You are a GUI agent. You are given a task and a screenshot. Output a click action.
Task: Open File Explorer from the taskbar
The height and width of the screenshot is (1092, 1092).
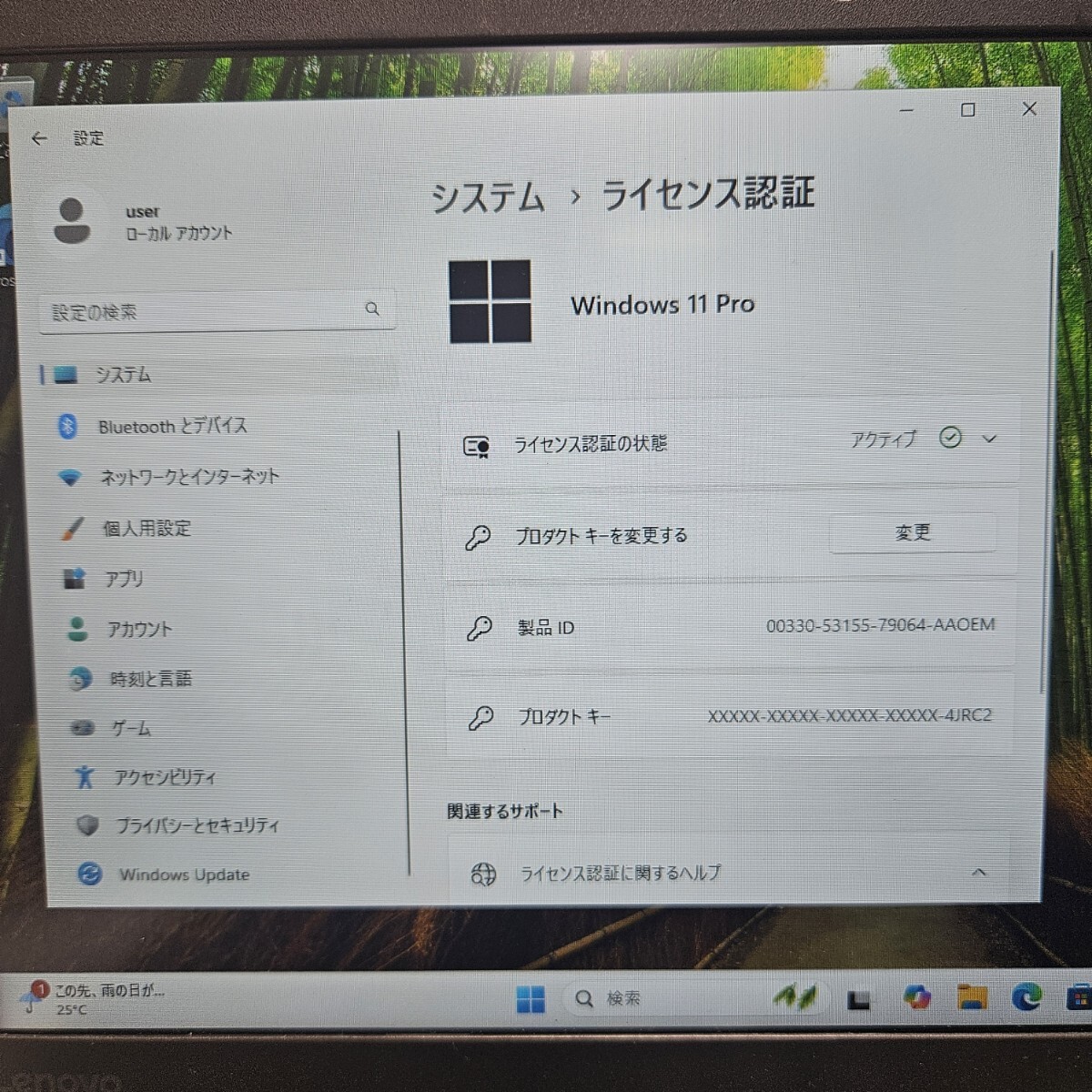coord(973,998)
